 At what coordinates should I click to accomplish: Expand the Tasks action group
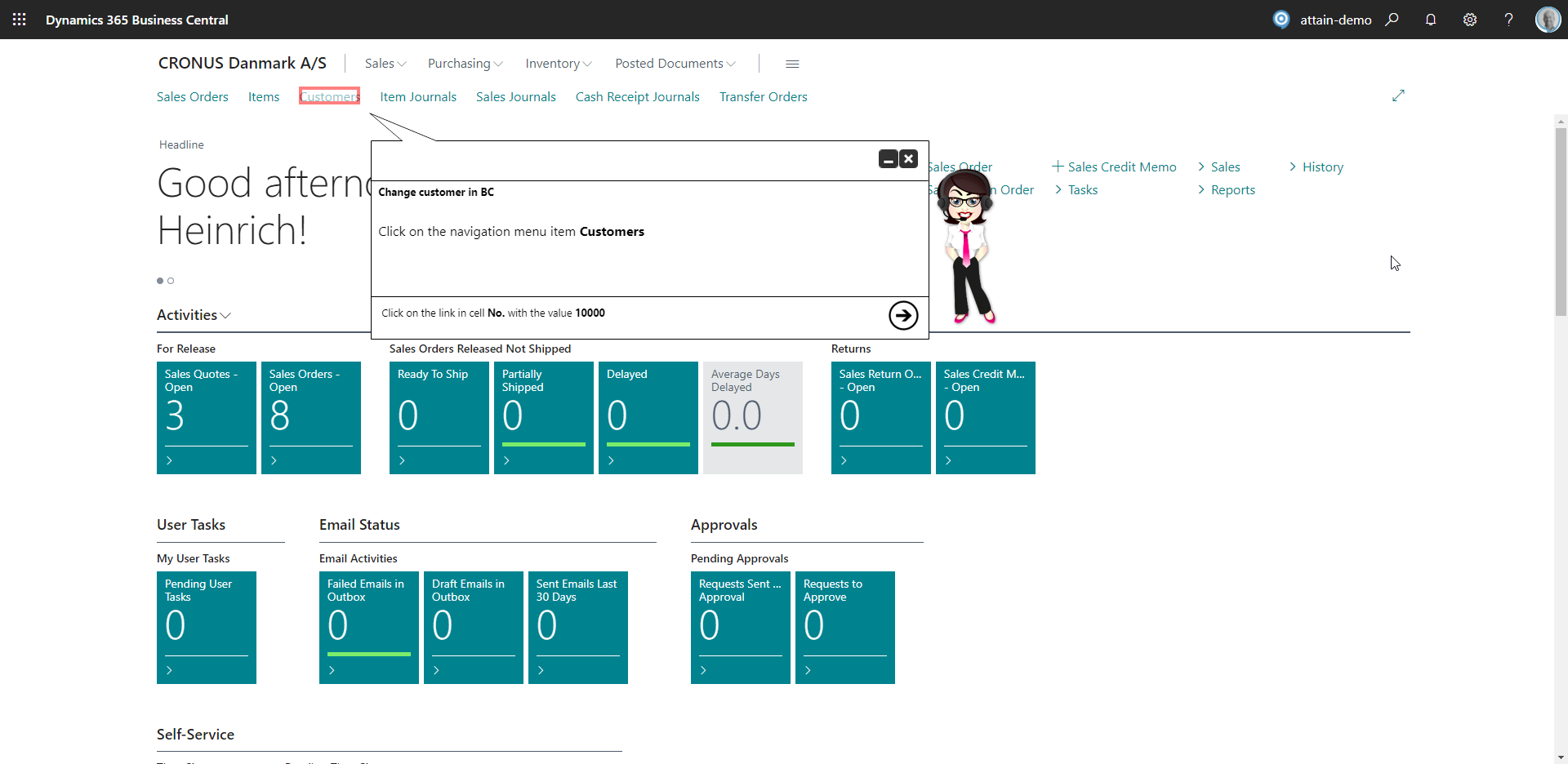1076,189
